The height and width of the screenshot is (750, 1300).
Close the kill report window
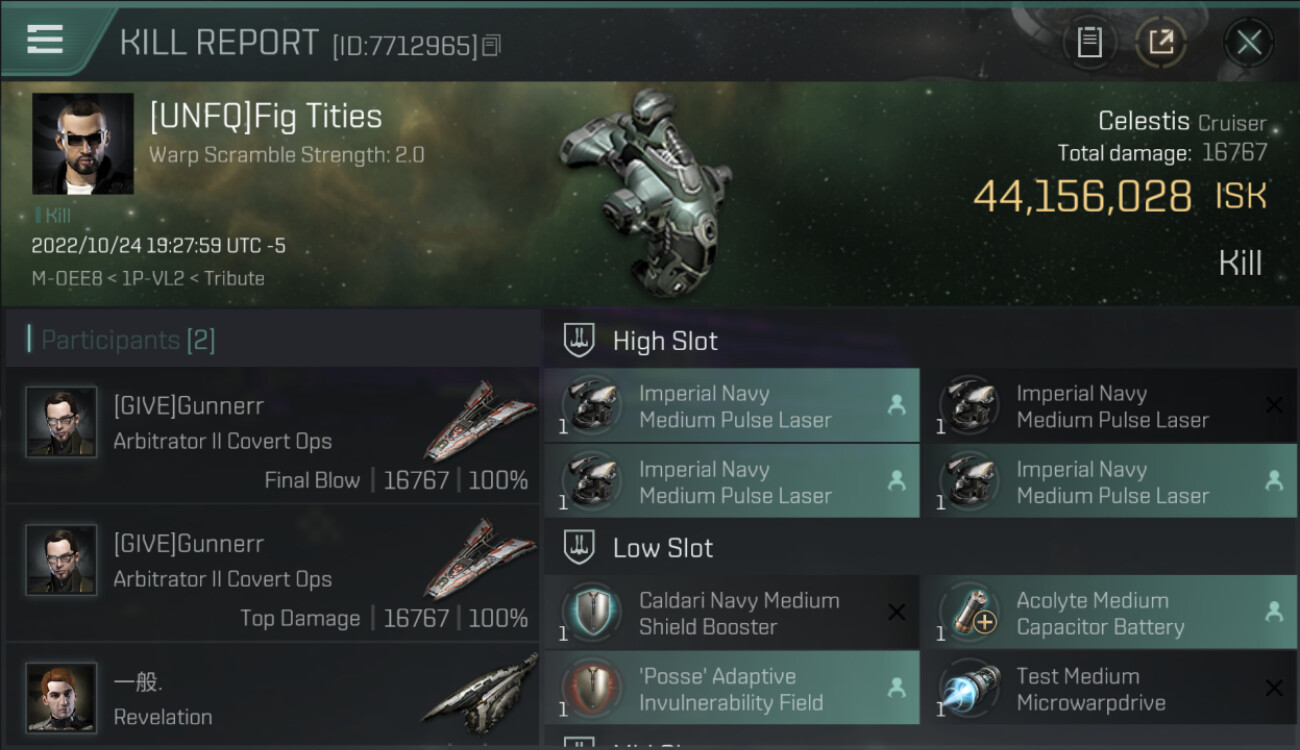(1248, 42)
